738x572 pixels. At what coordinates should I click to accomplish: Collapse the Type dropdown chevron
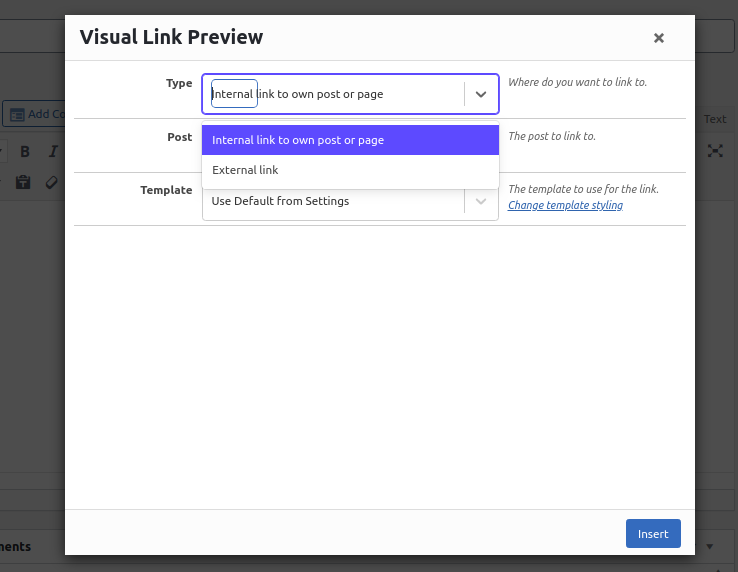click(x=481, y=94)
